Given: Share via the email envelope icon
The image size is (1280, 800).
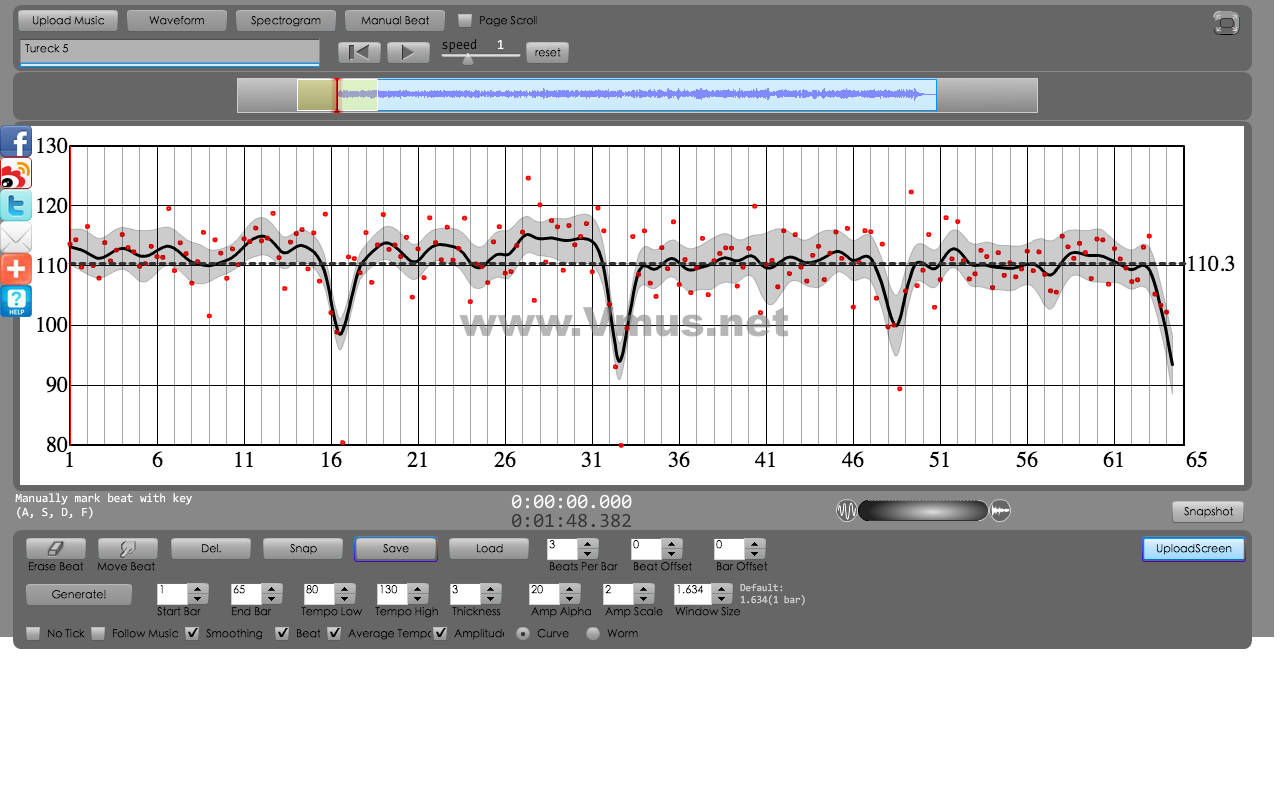Looking at the screenshot, I should click(16, 238).
